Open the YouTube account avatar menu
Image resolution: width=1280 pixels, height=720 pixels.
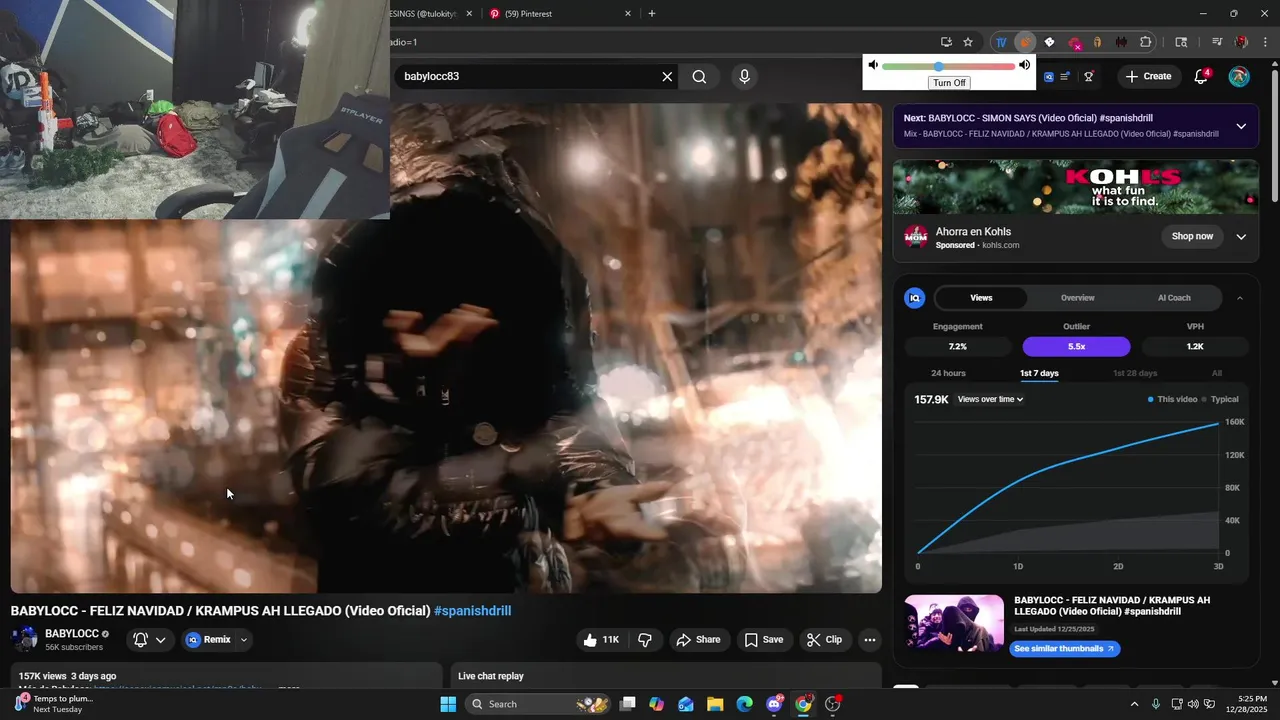point(1239,77)
